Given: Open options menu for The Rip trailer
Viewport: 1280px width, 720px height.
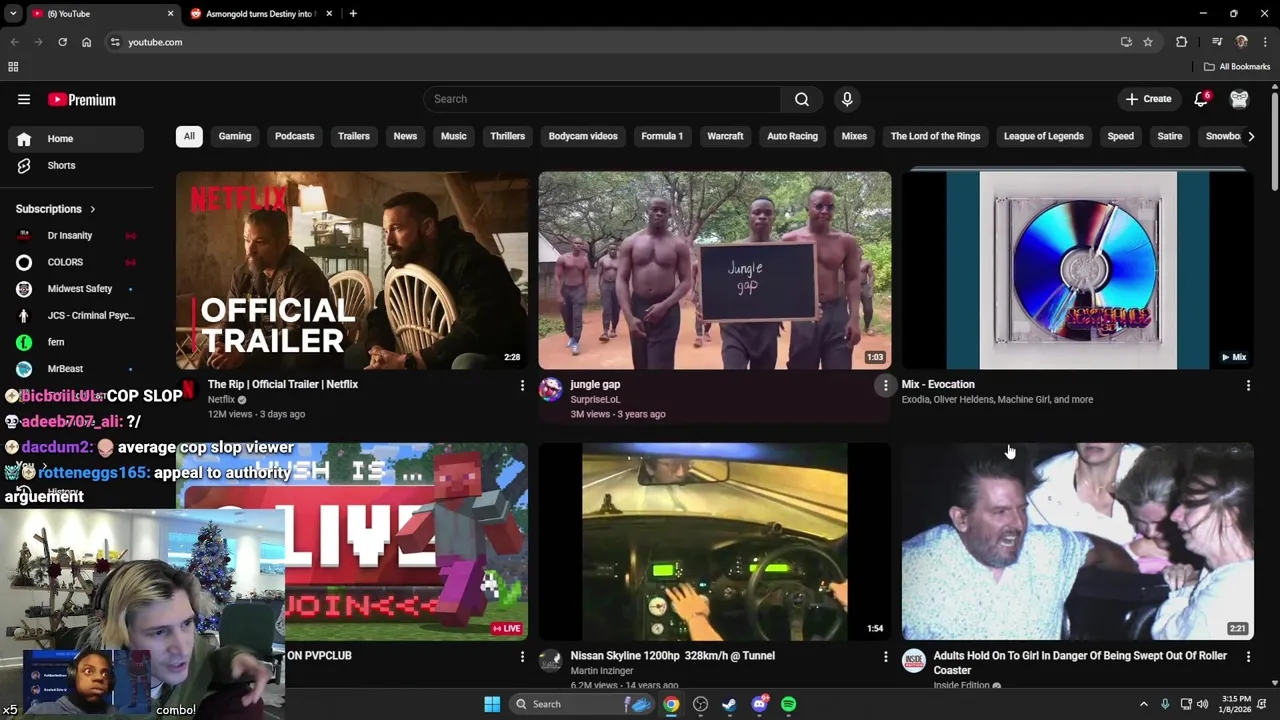Looking at the screenshot, I should 521,385.
